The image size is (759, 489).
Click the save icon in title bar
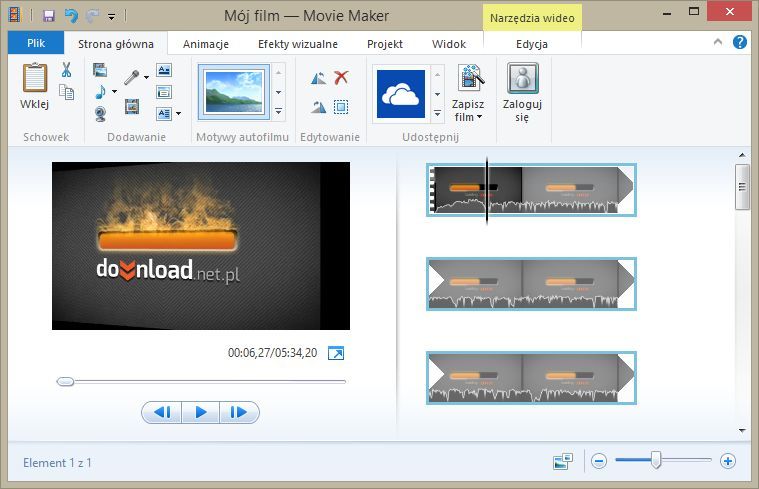tap(48, 16)
